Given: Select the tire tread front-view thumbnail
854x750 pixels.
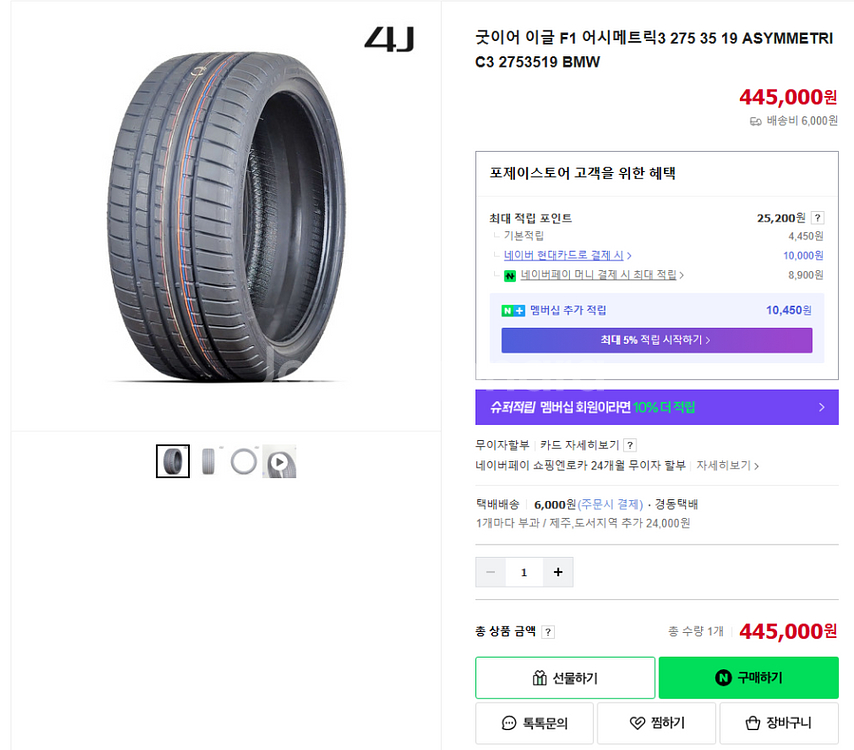Looking at the screenshot, I should tap(208, 461).
